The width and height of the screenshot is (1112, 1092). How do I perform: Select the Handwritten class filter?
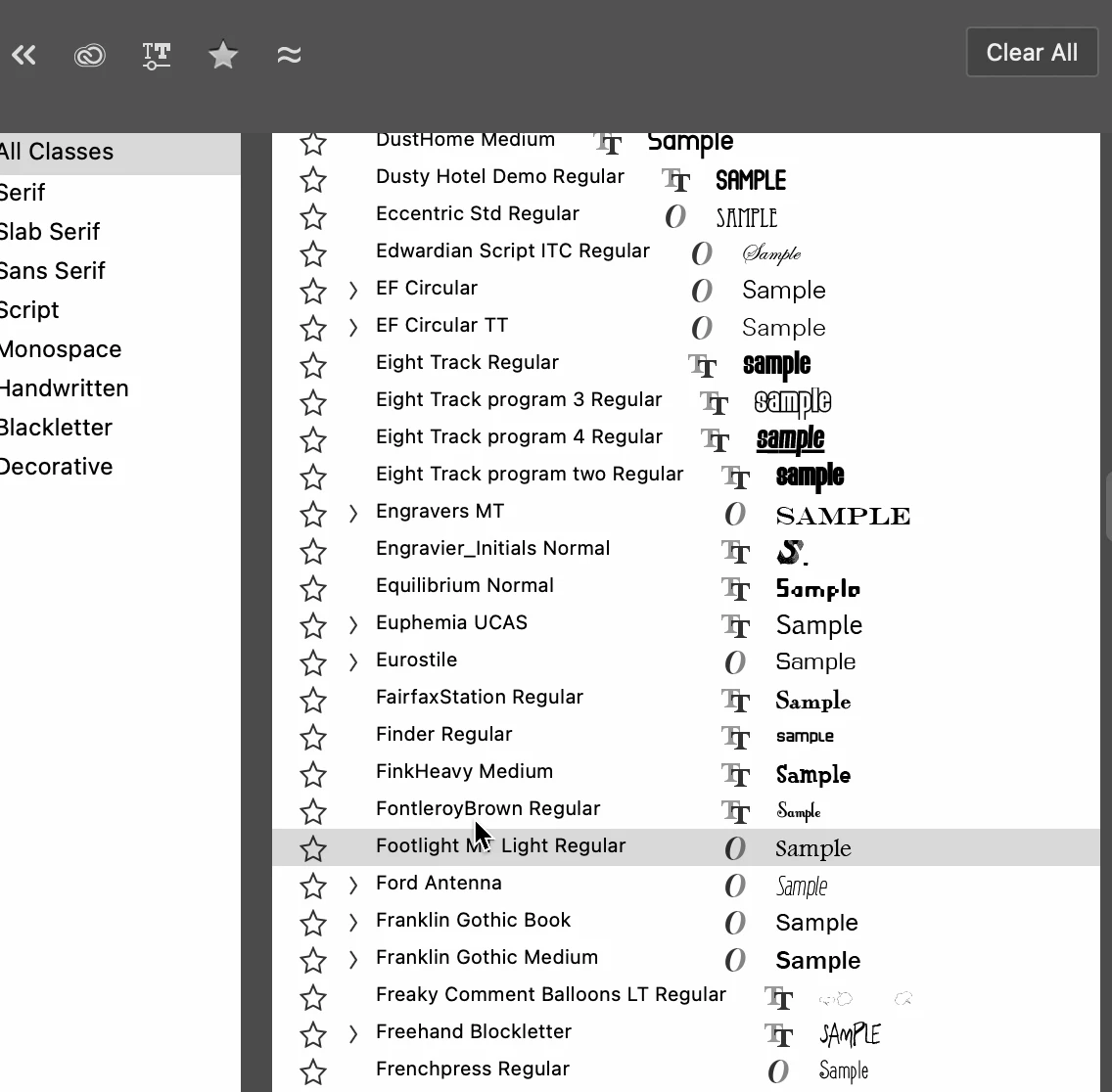click(x=64, y=387)
